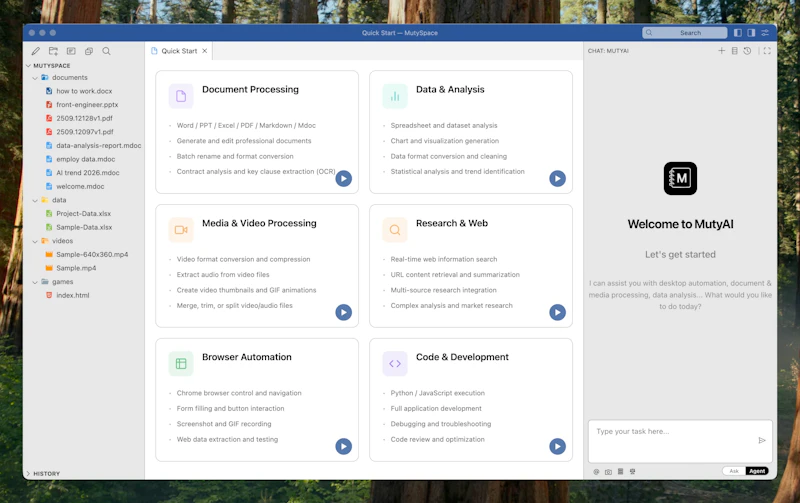Open the settings sliders icon in title bar
This screenshot has width=800, height=503.
point(765,33)
